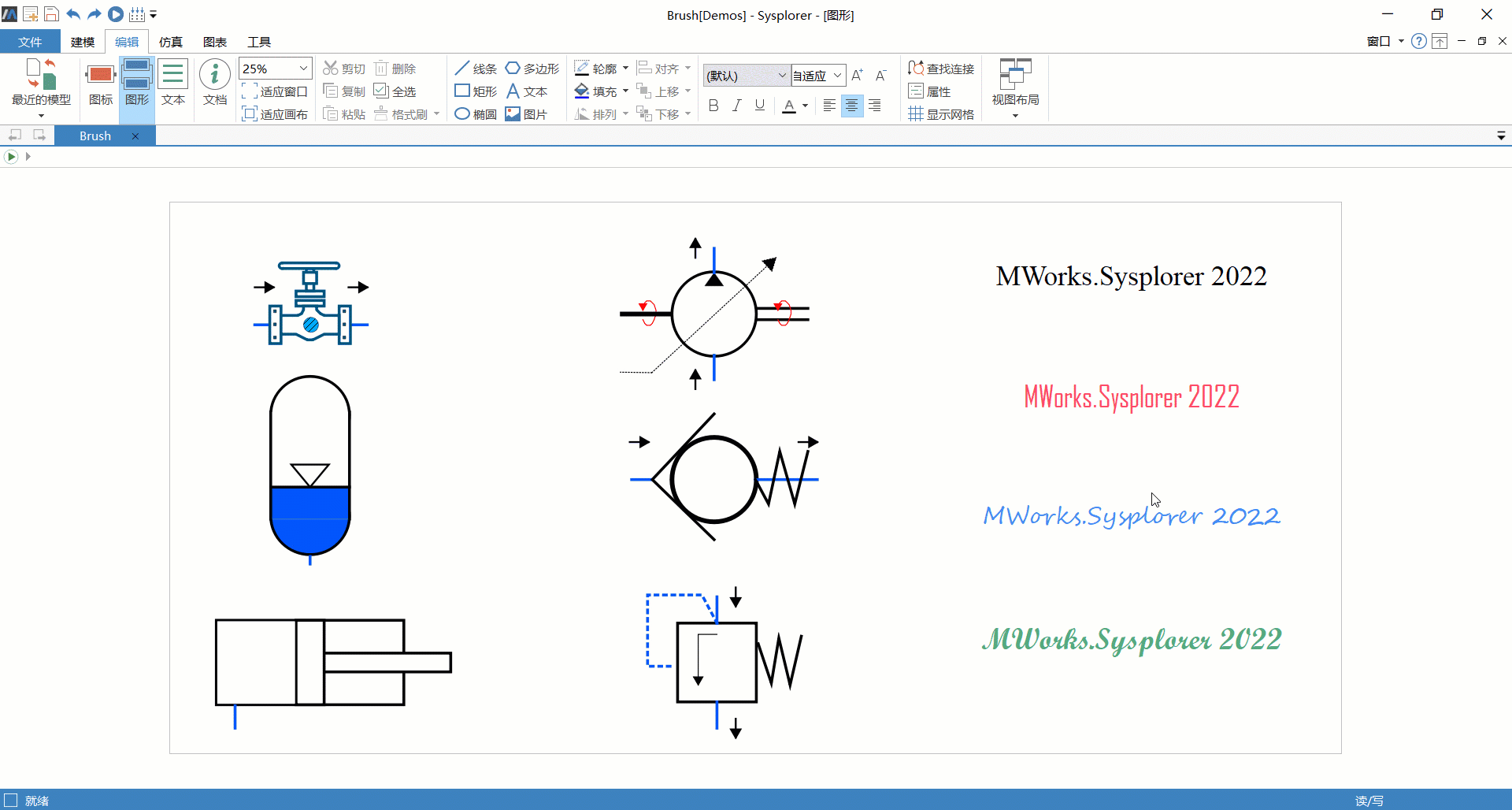Open the (默认) font family combo box
1512x810 pixels.
click(747, 76)
